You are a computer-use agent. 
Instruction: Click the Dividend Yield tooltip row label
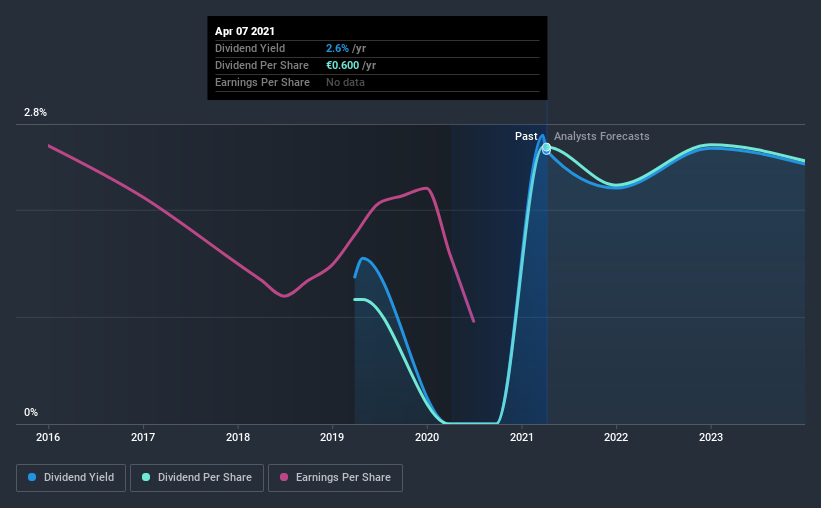(x=250, y=48)
